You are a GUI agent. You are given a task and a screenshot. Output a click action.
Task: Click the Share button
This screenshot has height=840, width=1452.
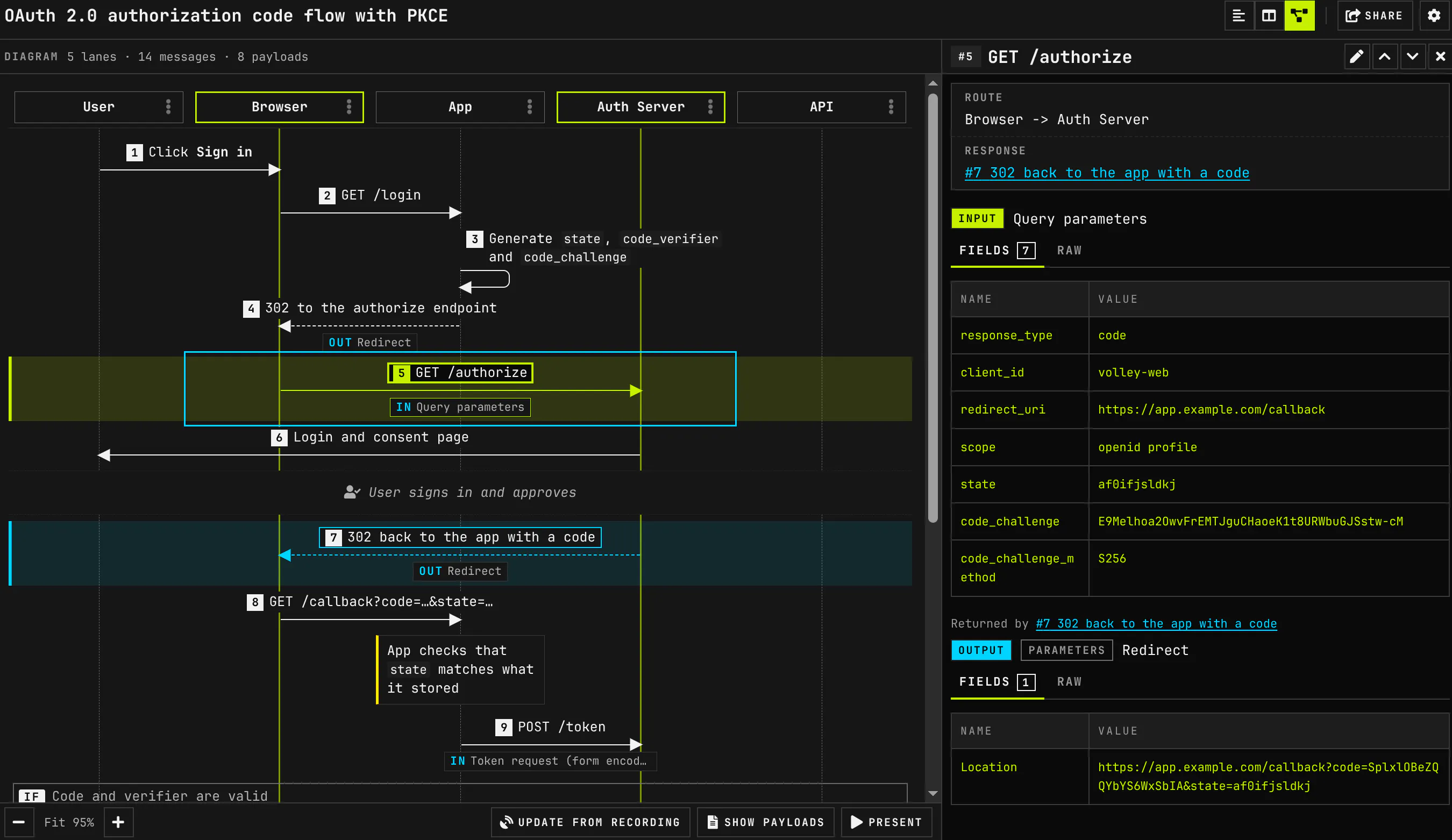pos(1374,16)
